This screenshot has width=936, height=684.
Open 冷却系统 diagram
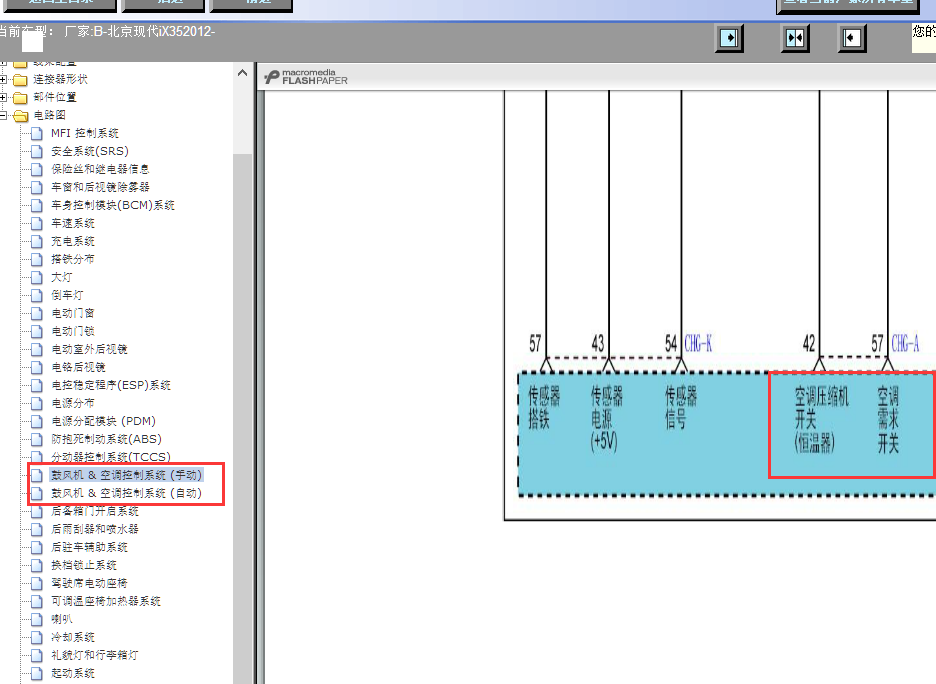[x=73, y=637]
